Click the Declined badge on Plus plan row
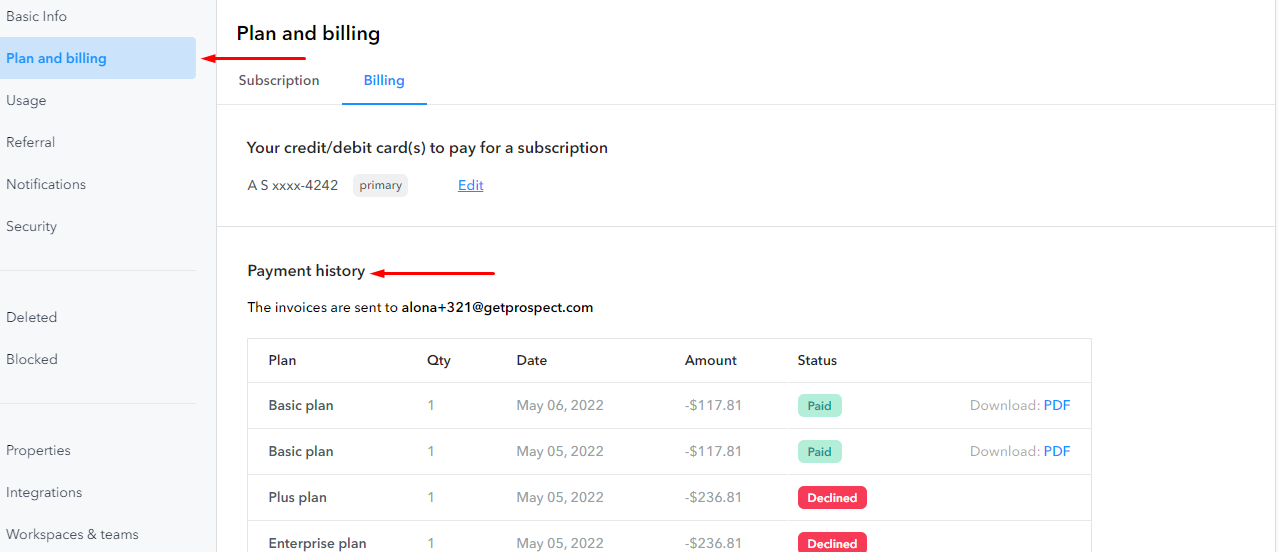1278x552 pixels. click(832, 497)
